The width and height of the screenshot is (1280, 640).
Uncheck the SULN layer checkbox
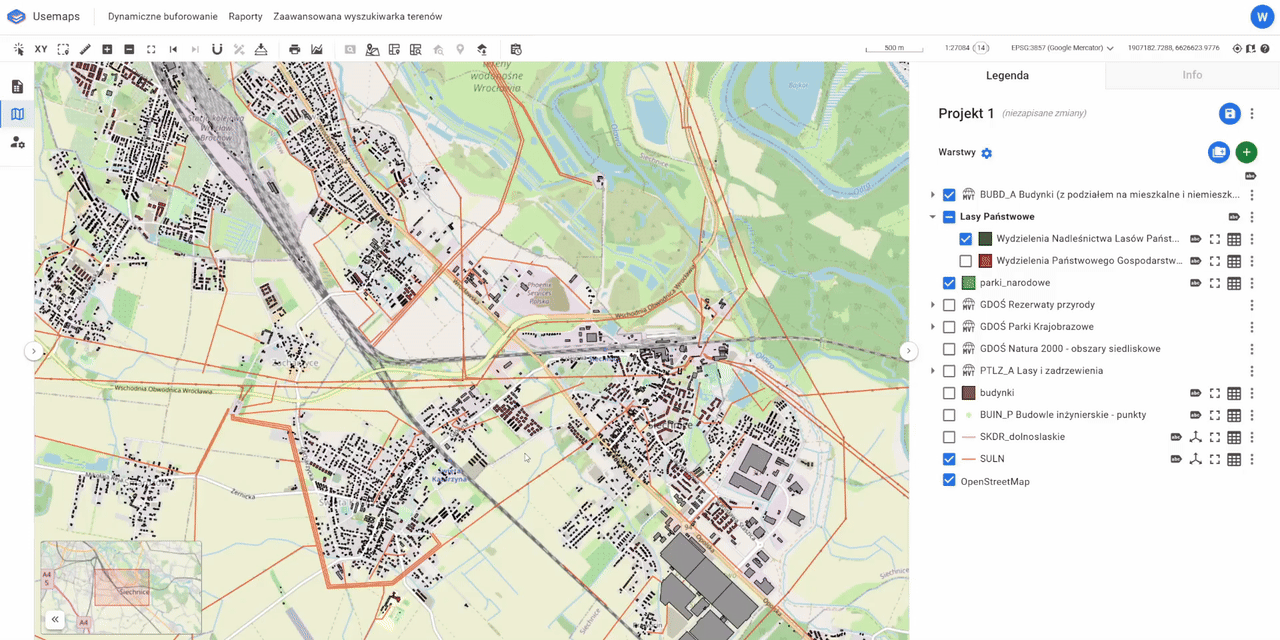point(949,459)
